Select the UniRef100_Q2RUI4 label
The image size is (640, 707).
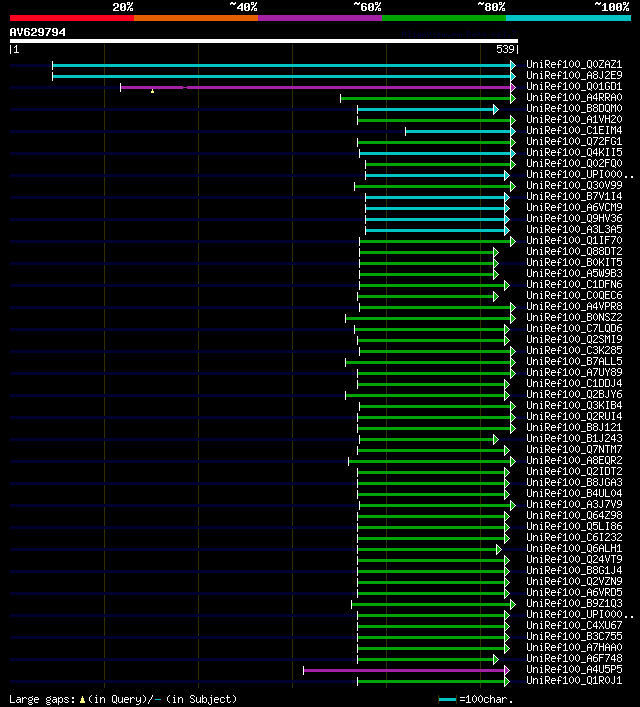(x=574, y=417)
